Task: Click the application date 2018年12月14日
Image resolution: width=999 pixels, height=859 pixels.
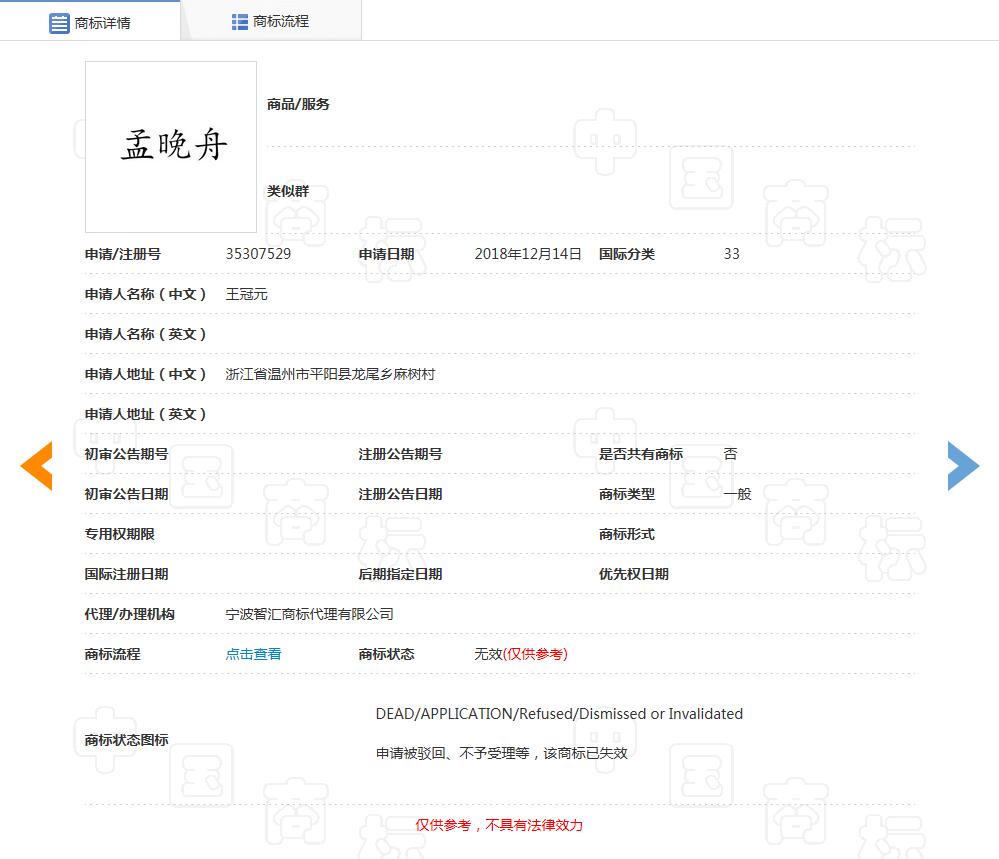Action: click(x=527, y=254)
